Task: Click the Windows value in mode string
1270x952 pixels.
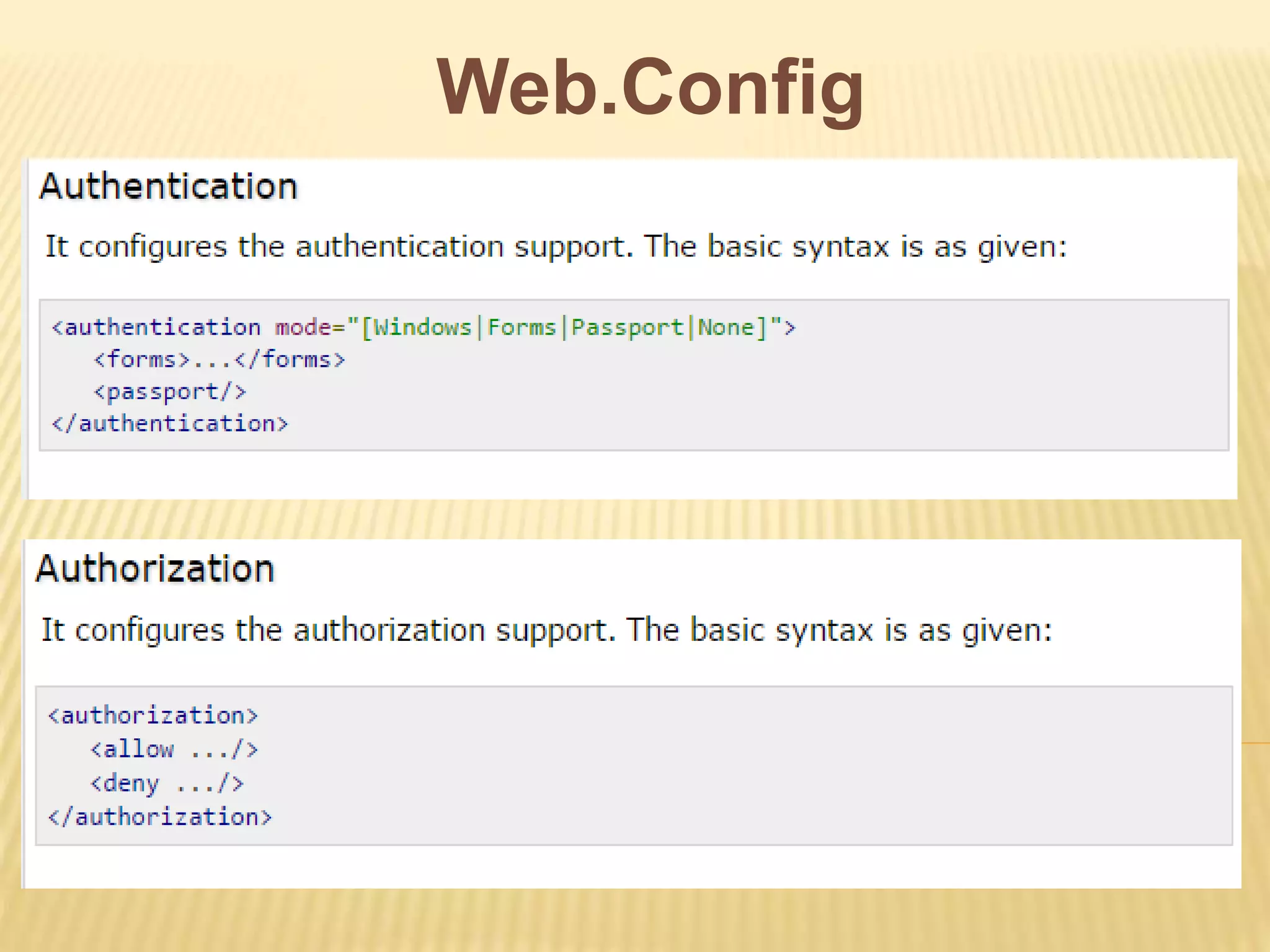Action: point(422,327)
